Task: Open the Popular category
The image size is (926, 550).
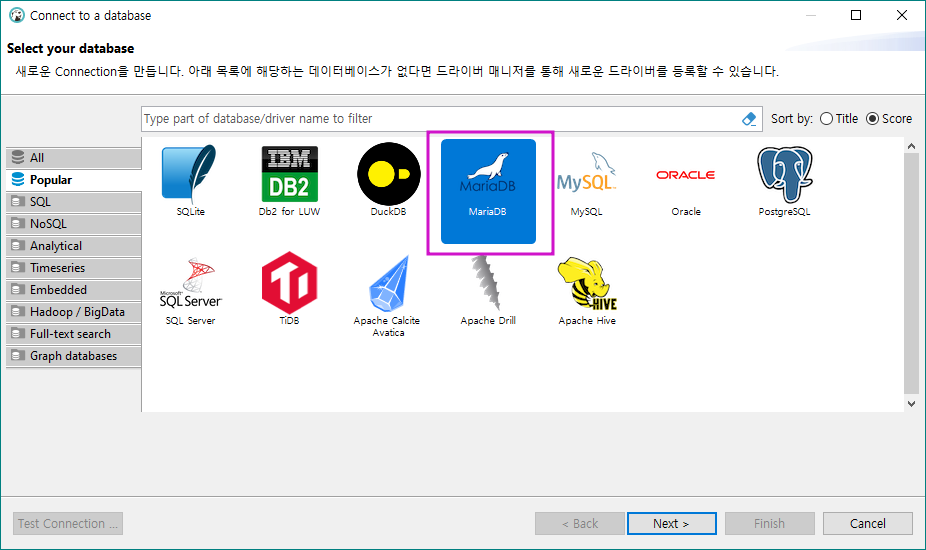Action: pos(74,180)
